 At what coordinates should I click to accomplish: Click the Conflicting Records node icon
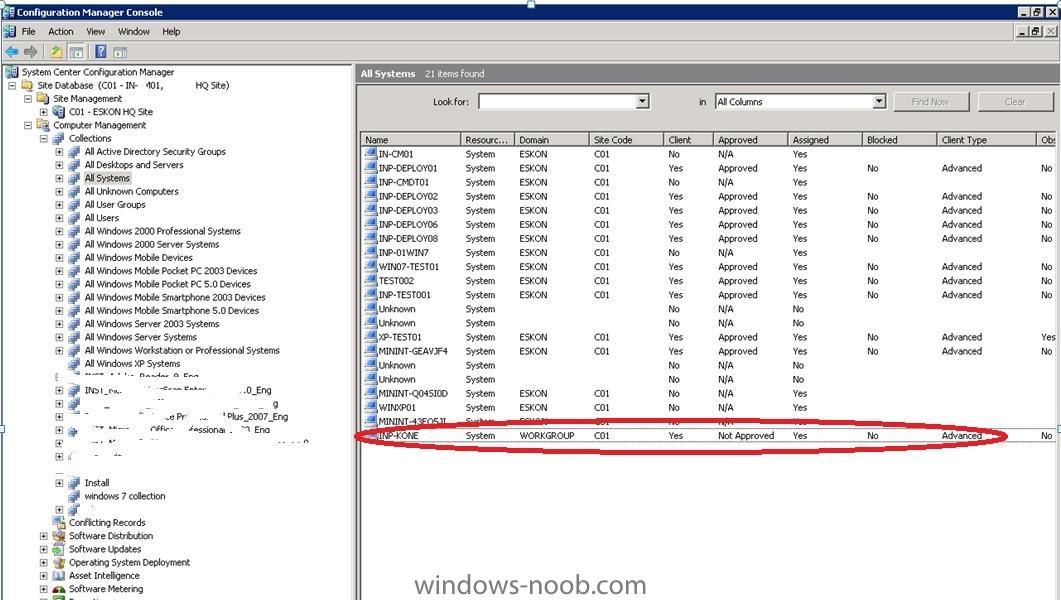point(58,522)
